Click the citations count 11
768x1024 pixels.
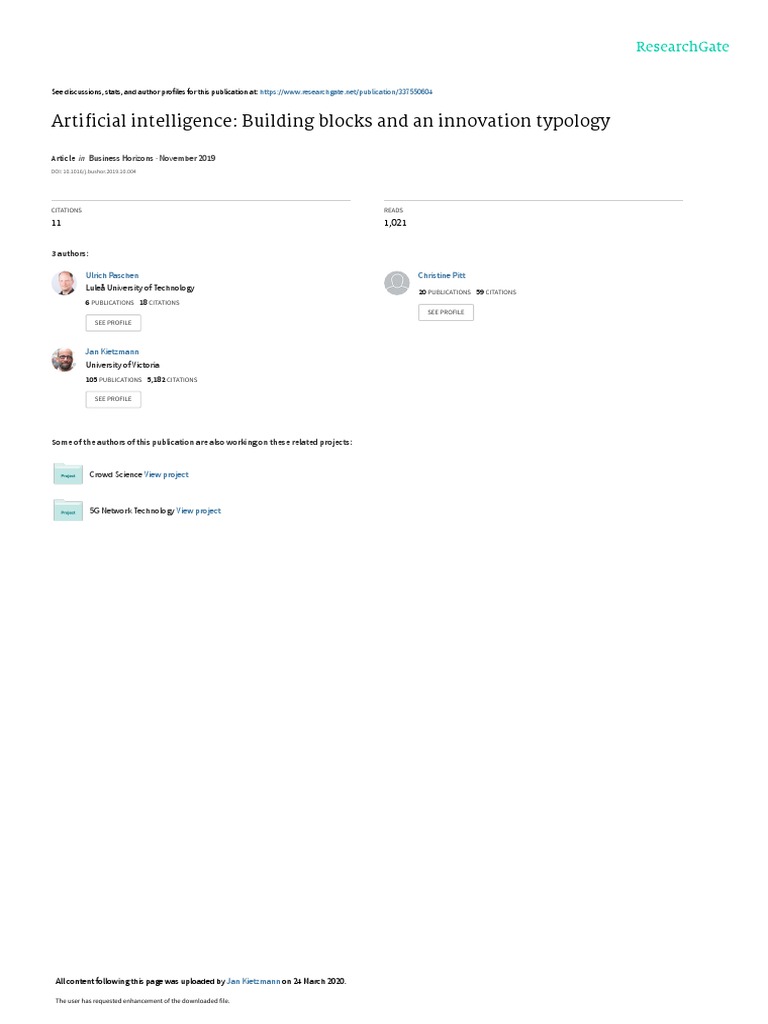click(x=56, y=223)
